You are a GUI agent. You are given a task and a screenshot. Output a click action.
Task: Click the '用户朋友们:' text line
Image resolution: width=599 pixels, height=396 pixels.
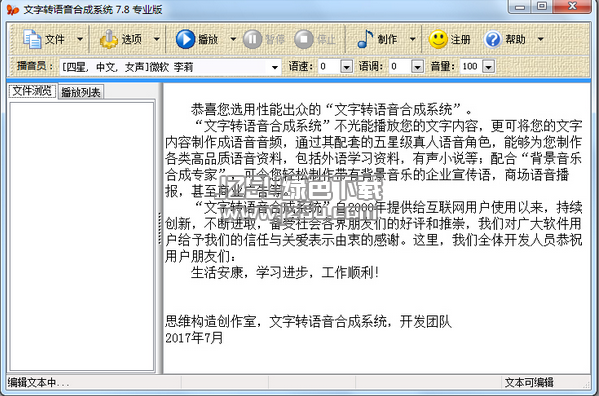click(x=200, y=256)
